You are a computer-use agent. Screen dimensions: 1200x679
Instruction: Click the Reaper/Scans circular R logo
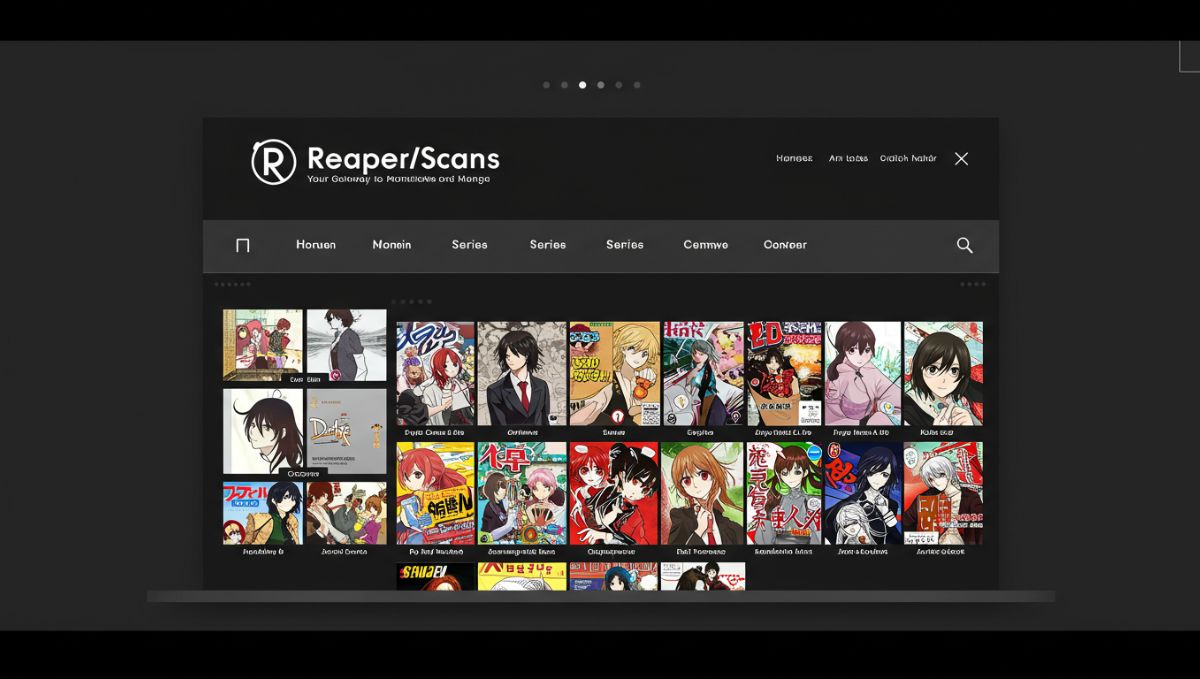point(273,162)
